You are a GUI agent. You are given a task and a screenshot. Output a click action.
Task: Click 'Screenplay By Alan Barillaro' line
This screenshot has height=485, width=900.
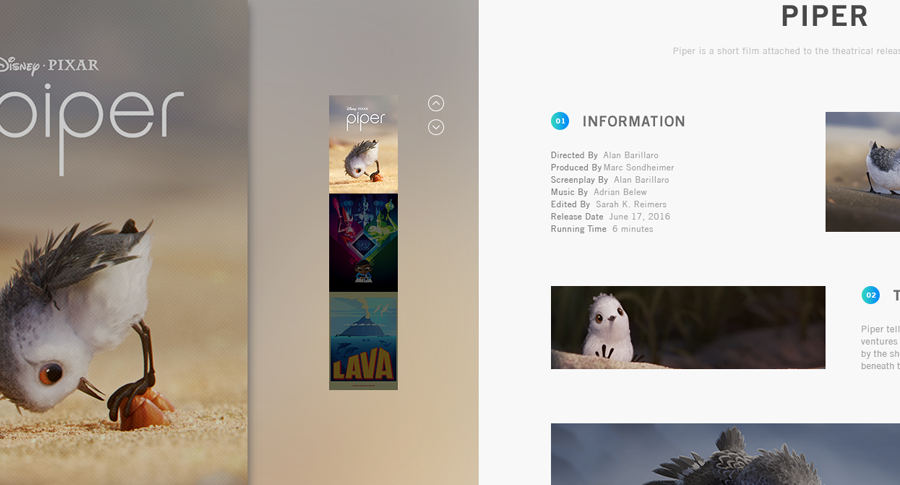[610, 180]
